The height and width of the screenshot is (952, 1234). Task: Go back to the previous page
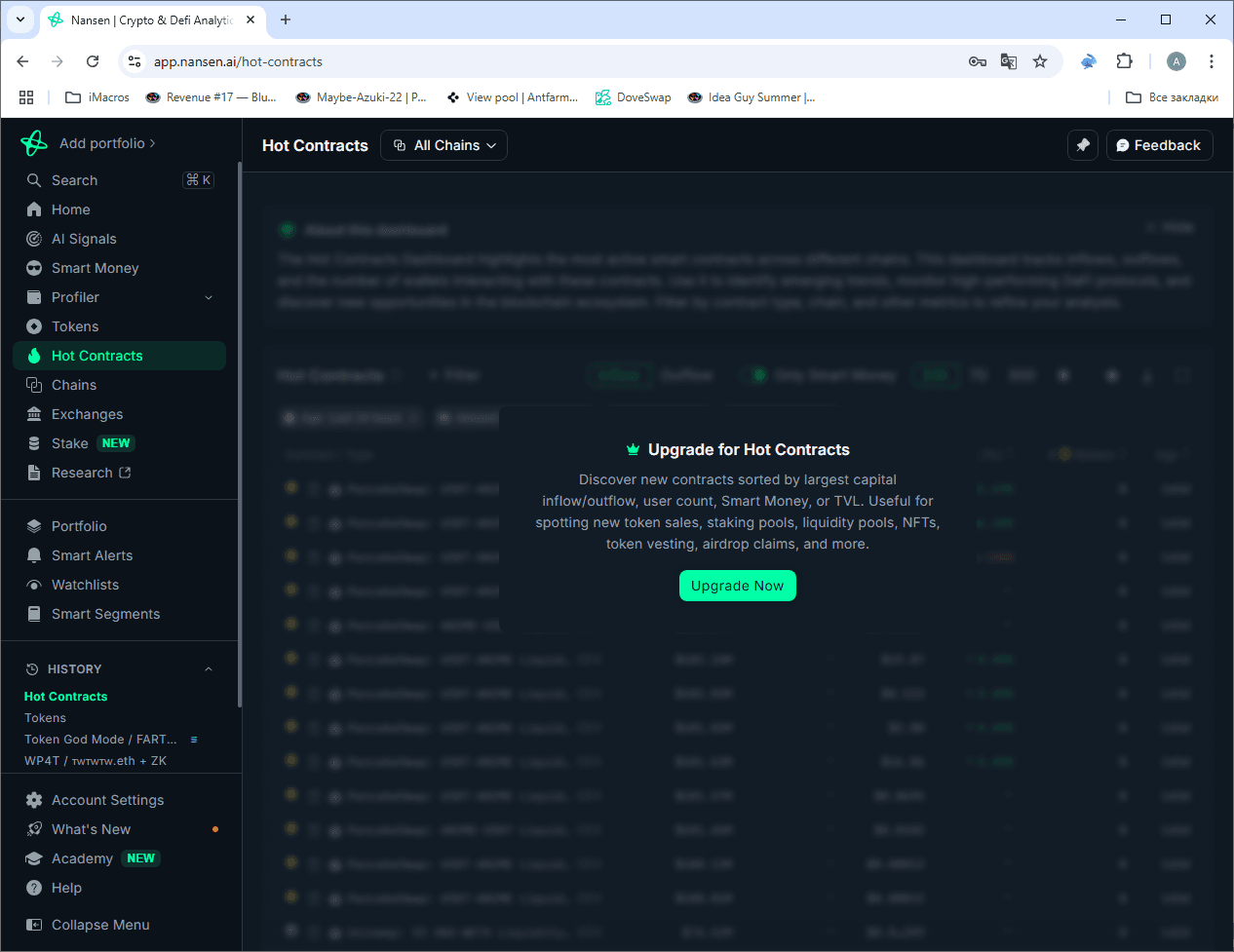(22, 61)
